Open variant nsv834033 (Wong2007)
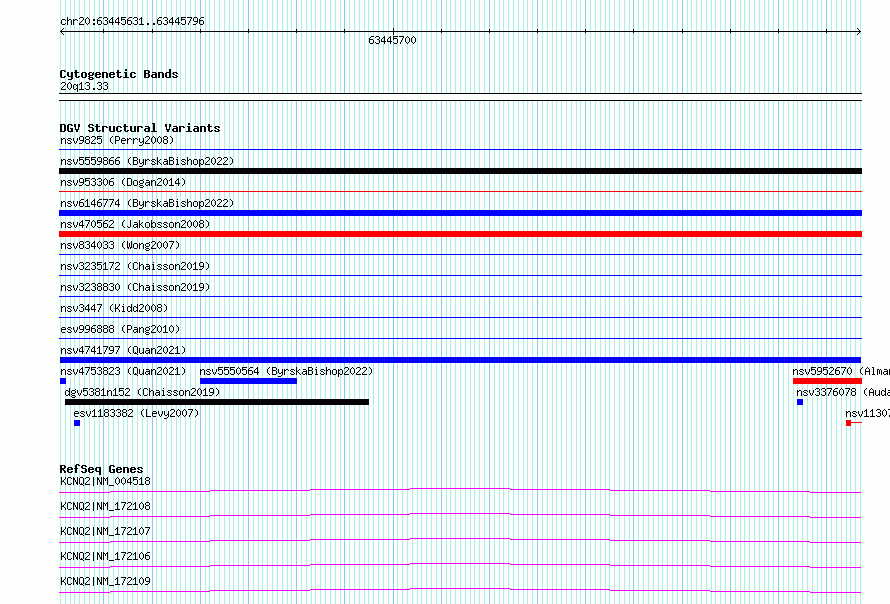This screenshot has width=890, height=604. 120,245
